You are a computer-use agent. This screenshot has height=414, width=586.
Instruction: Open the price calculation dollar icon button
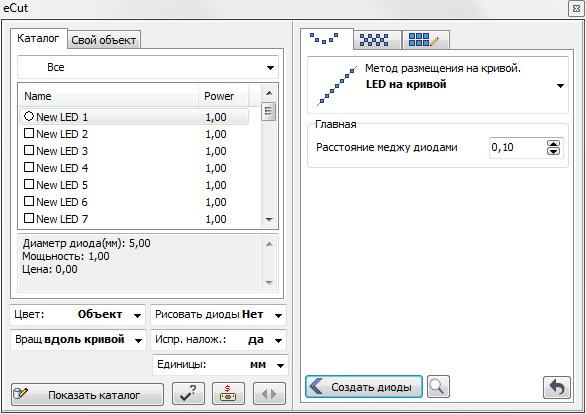point(228,393)
